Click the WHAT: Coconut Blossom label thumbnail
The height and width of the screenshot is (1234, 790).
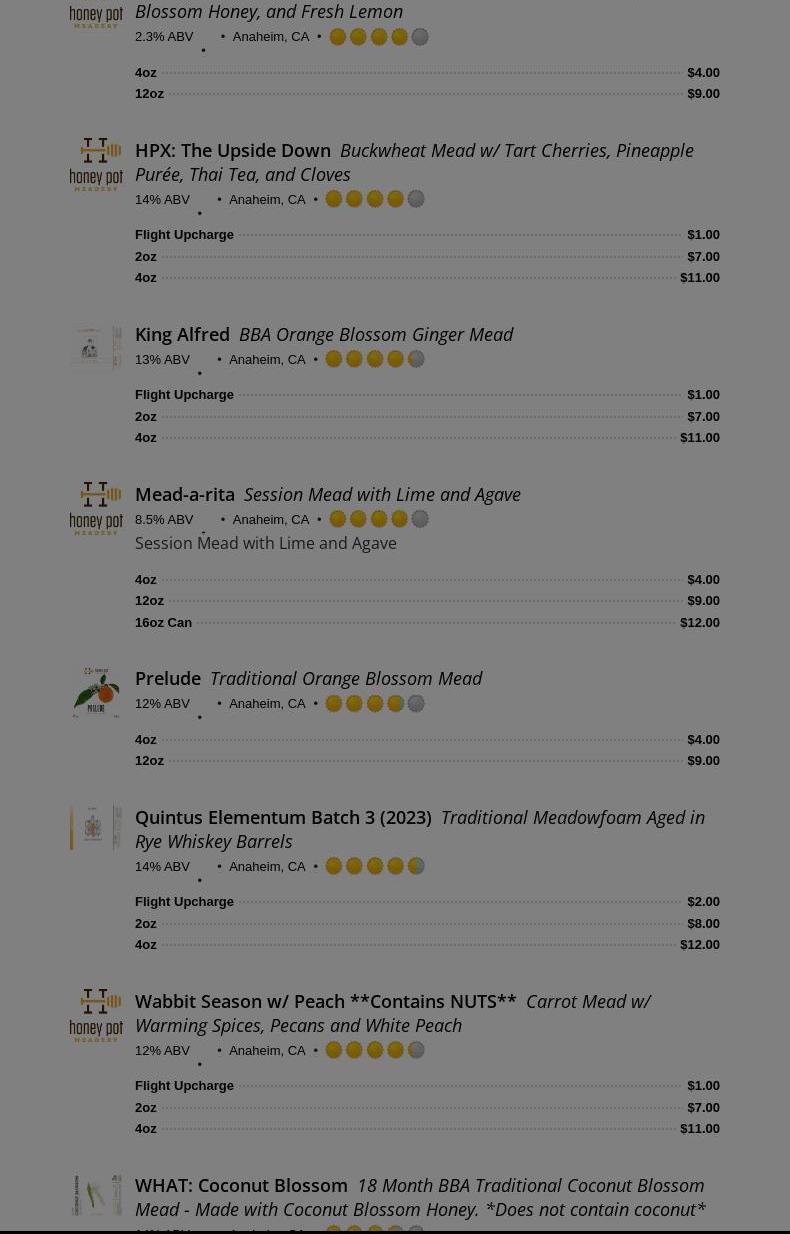96,1195
